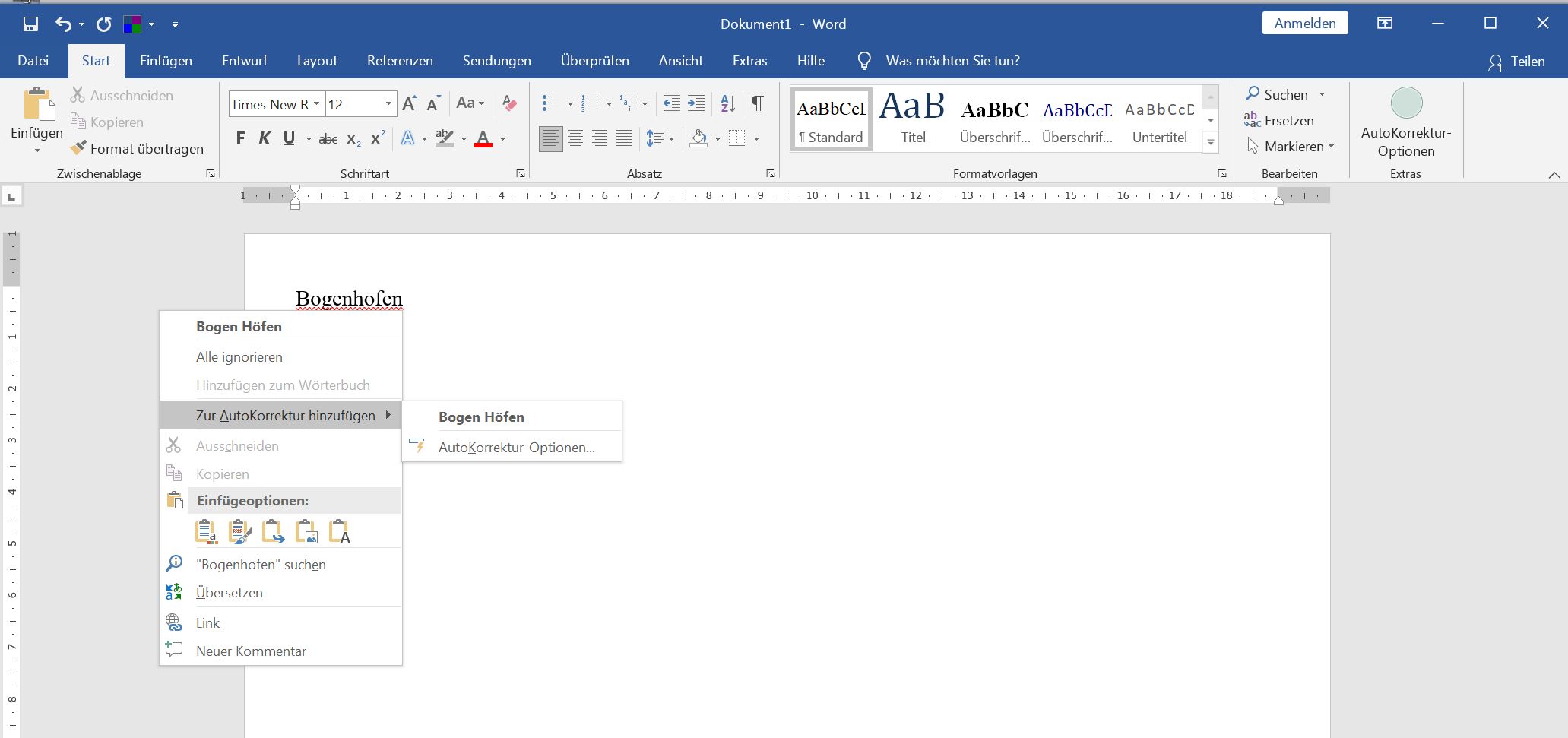1568x738 pixels.
Task: Save the document with the floppy disk icon
Action: tap(30, 24)
